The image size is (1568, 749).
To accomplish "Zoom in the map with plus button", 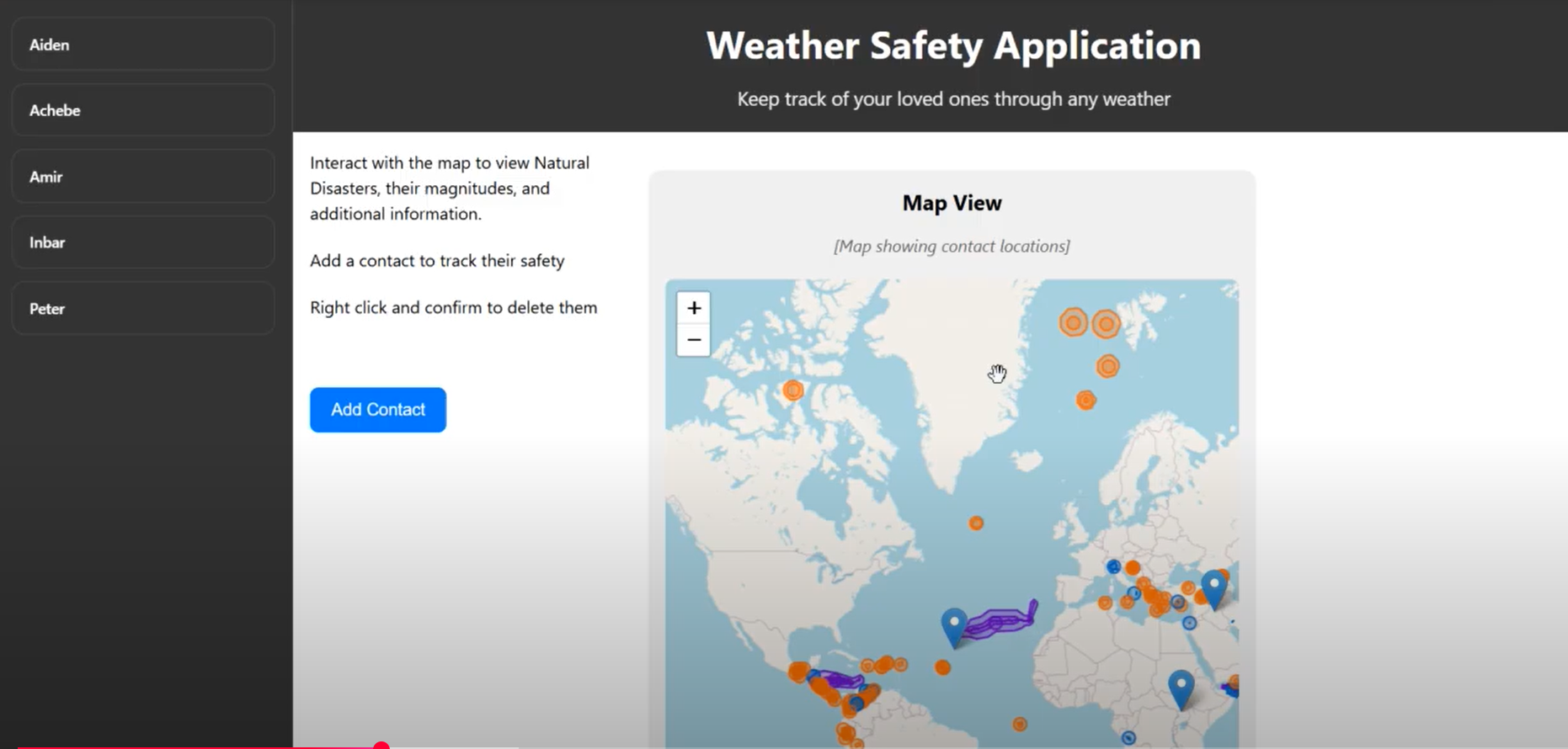I will click(x=694, y=308).
